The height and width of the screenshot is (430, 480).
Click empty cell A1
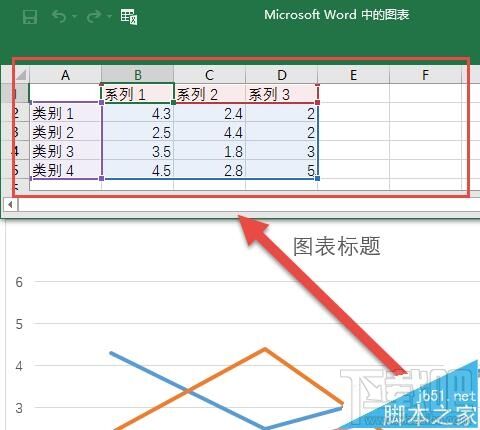click(65, 94)
